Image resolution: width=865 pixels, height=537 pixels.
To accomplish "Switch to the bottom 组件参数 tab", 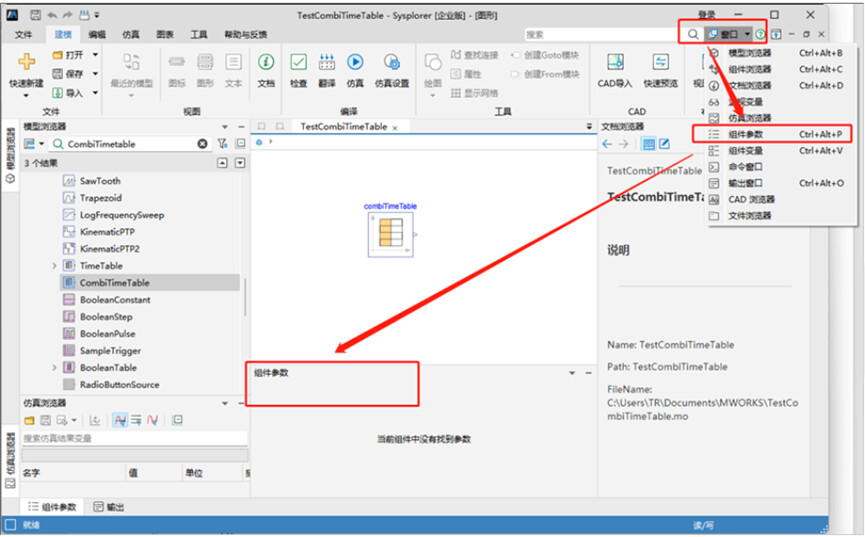I will (52, 507).
